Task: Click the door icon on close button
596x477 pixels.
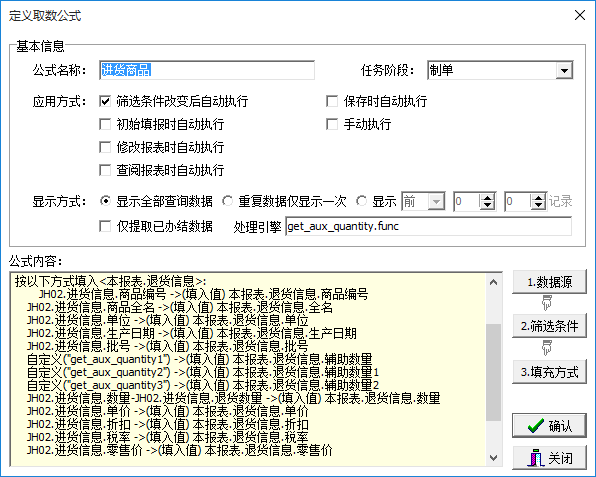Action: tap(536, 458)
